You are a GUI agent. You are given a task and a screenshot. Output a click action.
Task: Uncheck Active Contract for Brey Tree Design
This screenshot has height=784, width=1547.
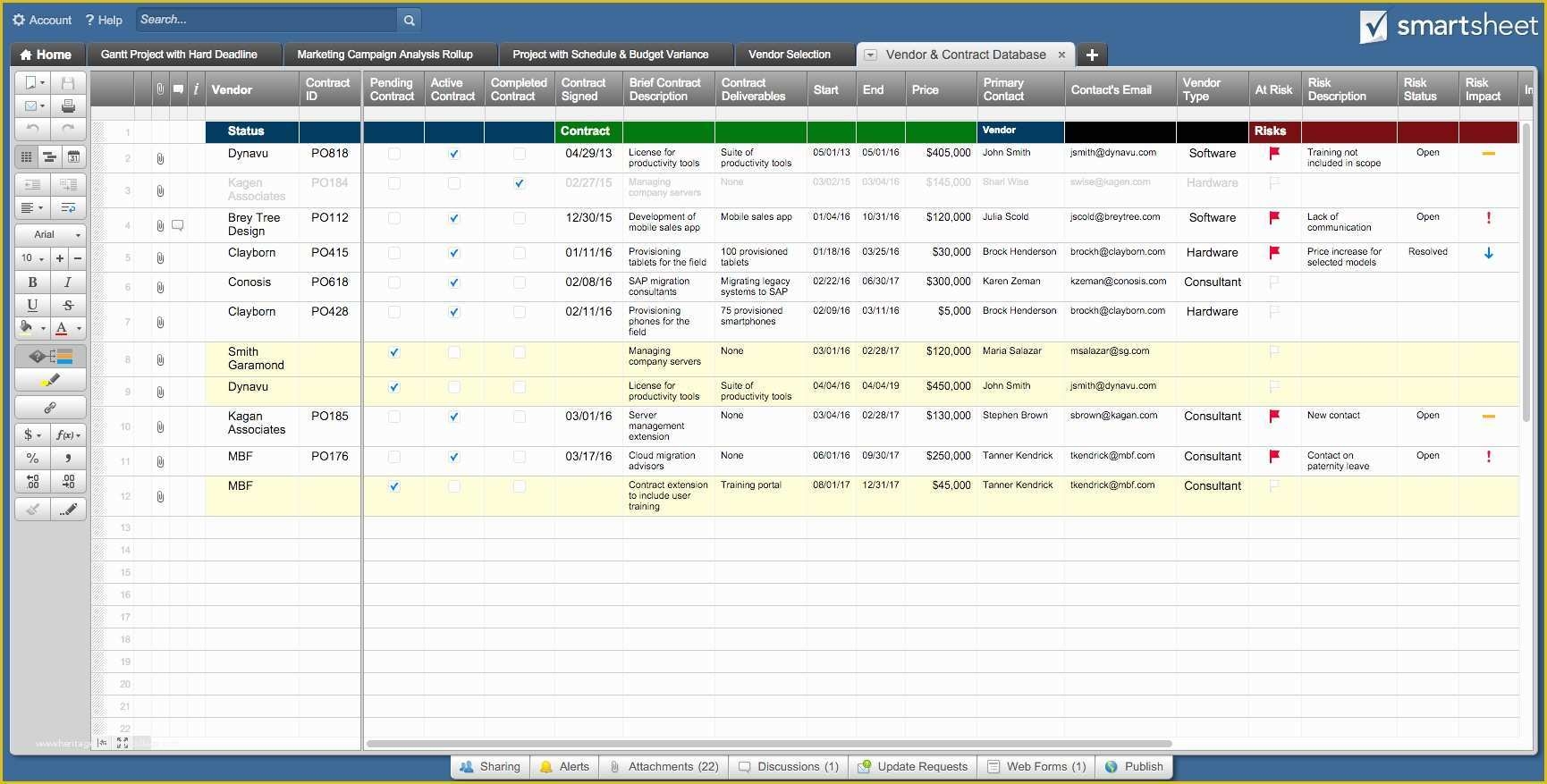coord(454,218)
